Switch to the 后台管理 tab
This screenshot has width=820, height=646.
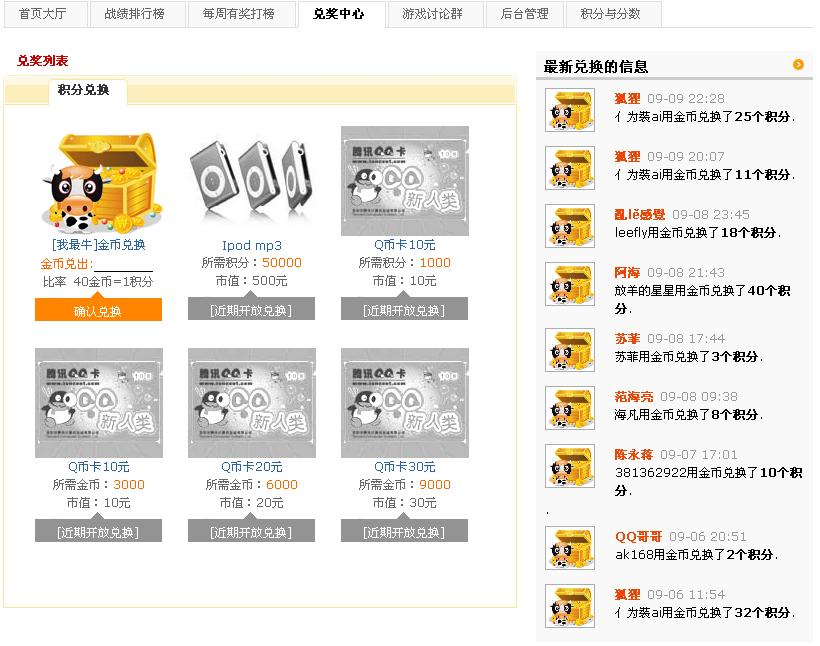pos(525,14)
